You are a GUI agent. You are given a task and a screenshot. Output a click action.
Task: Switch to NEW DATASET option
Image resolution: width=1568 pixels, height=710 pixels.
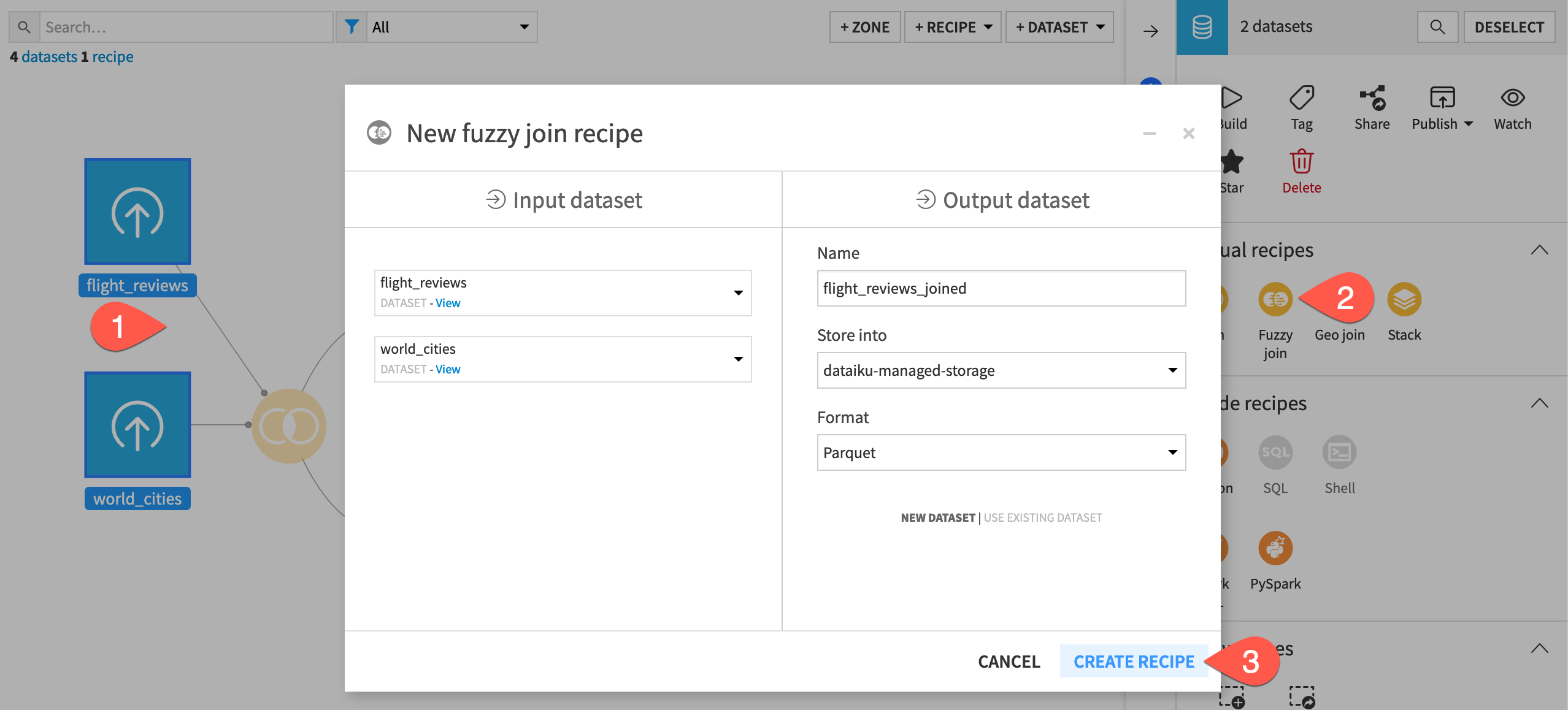point(937,517)
